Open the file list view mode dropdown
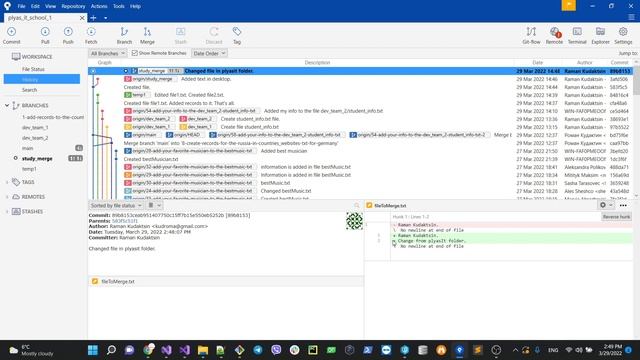This screenshot has height=360, width=640. pos(154,205)
